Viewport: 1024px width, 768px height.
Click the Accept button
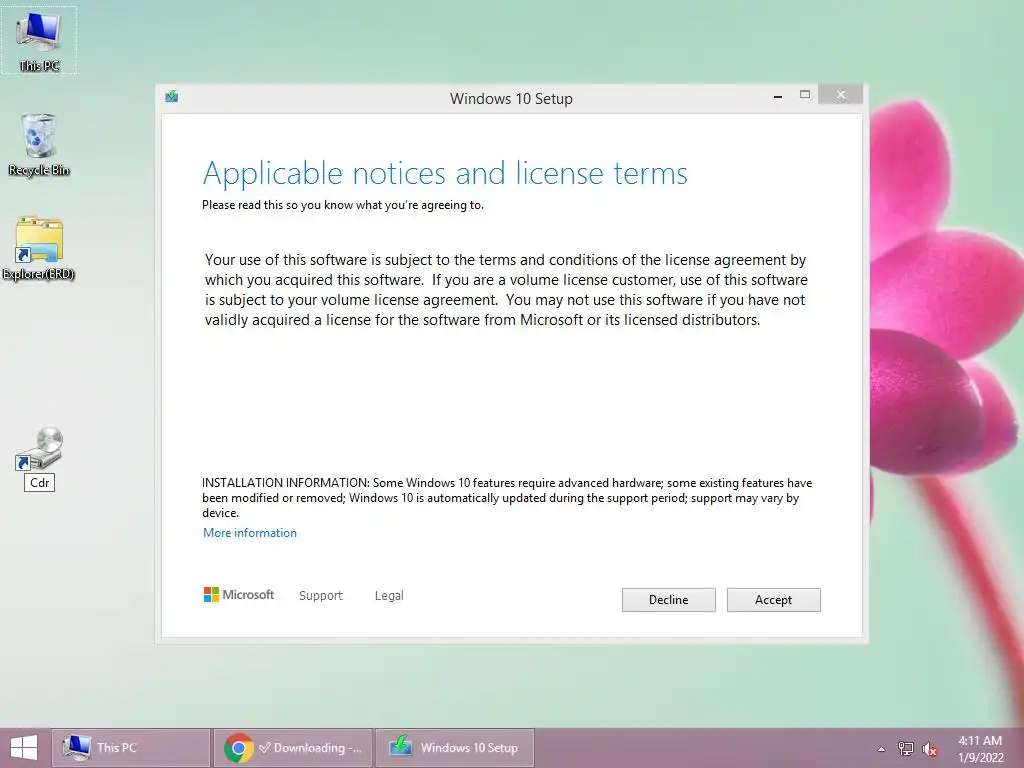click(773, 600)
